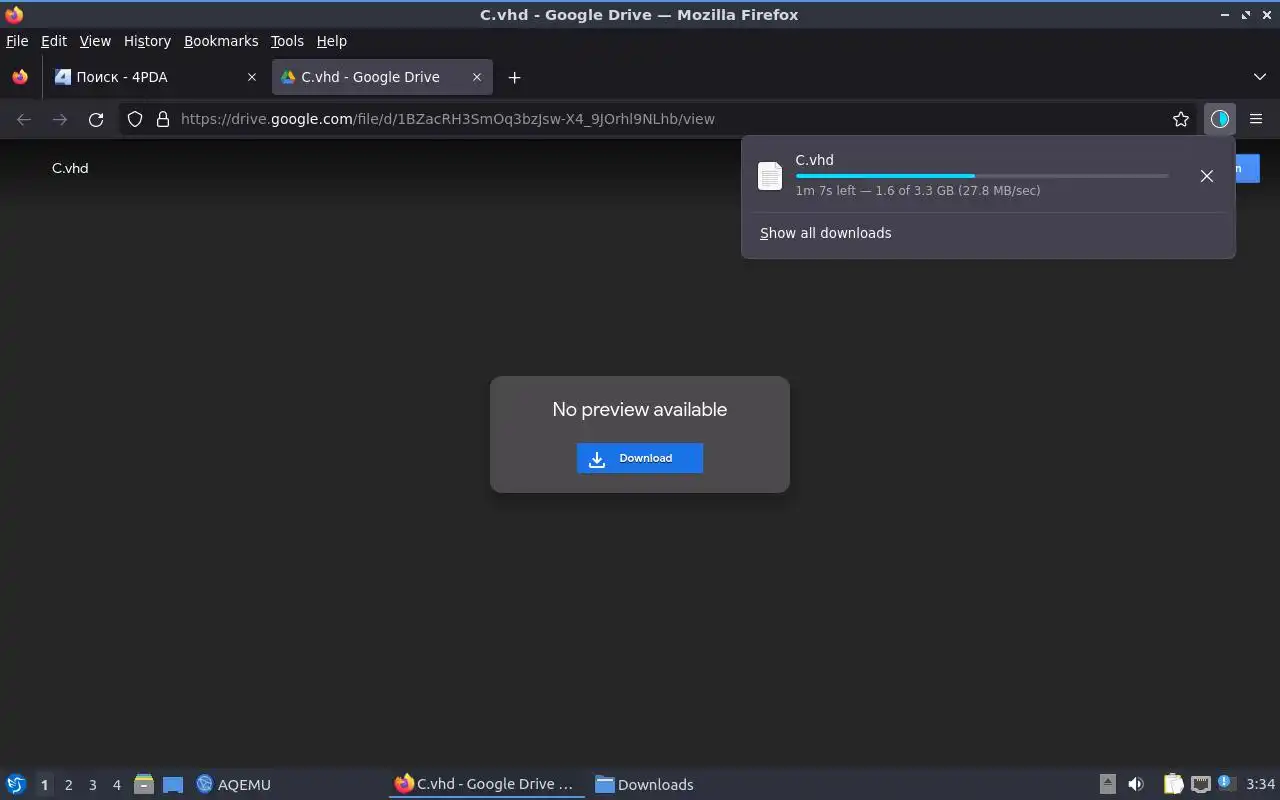Open the clipboard manager tray icon

coord(1173,784)
